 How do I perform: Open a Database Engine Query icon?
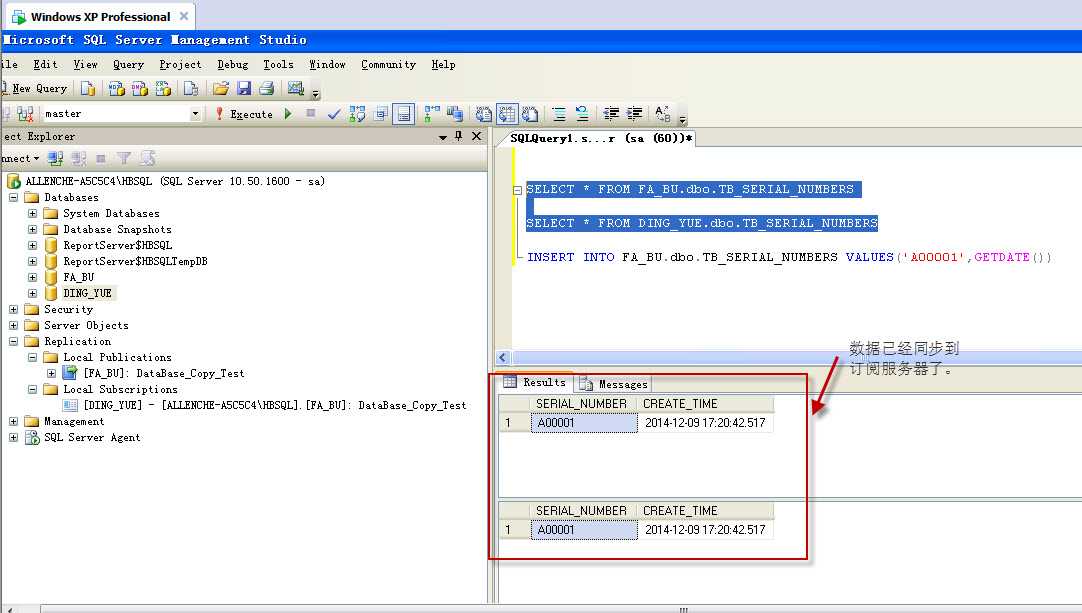pos(88,88)
